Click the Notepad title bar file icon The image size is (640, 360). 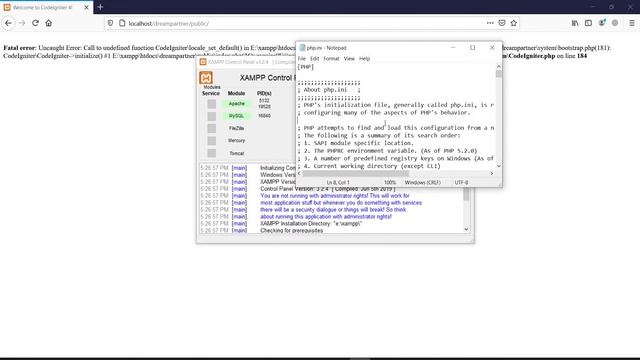coord(302,48)
